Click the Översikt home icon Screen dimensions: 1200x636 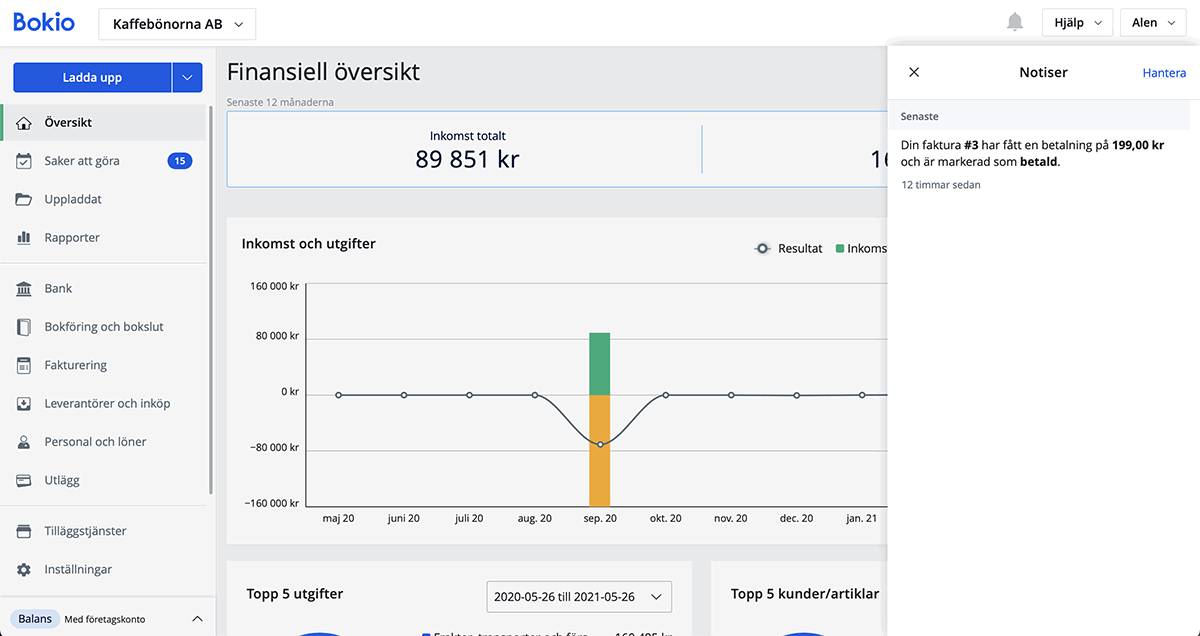[x=25, y=123]
